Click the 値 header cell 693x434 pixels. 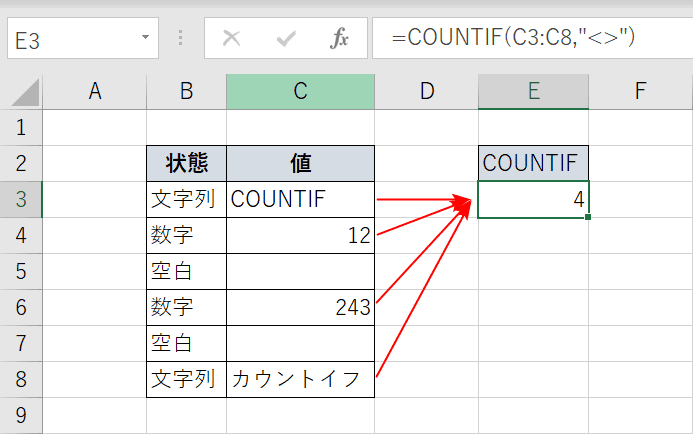(300, 164)
